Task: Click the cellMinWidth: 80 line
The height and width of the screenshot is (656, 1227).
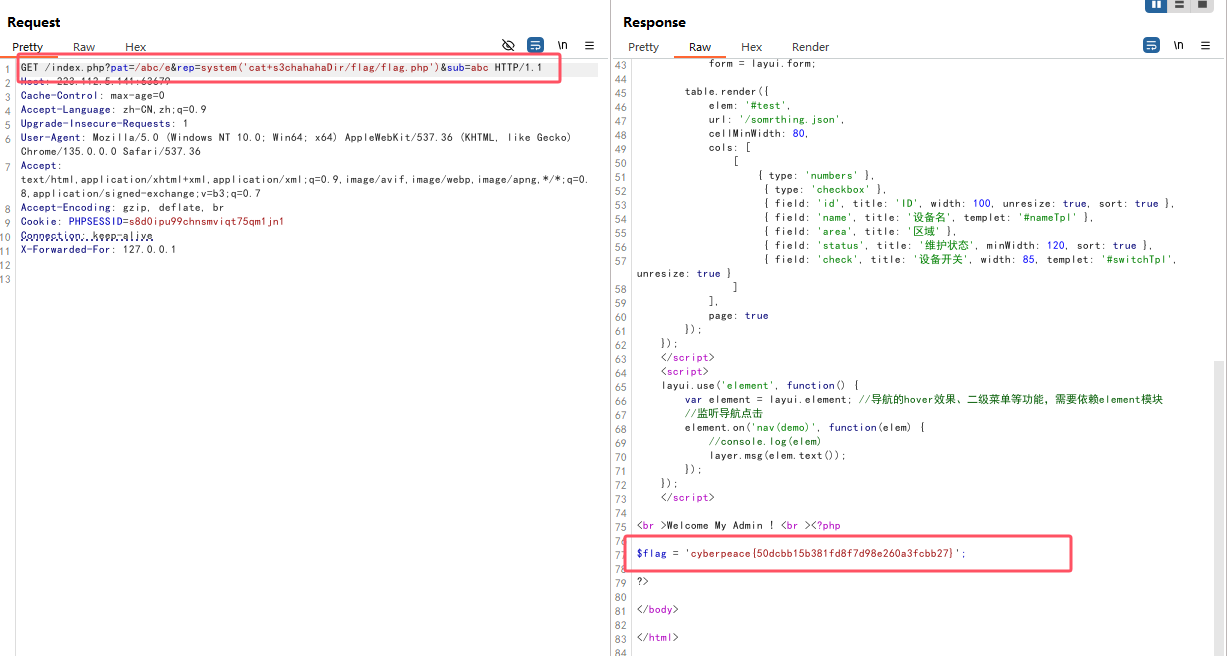Action: point(758,133)
